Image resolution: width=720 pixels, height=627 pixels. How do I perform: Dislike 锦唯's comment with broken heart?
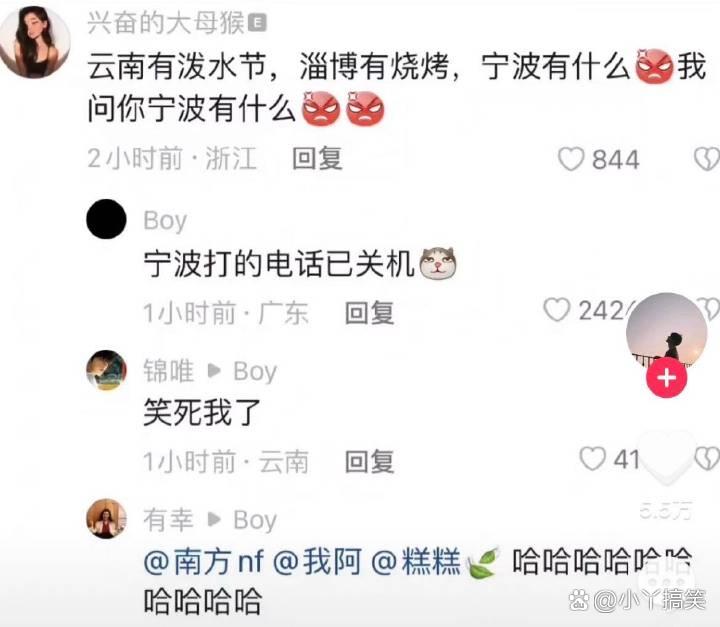point(708,458)
